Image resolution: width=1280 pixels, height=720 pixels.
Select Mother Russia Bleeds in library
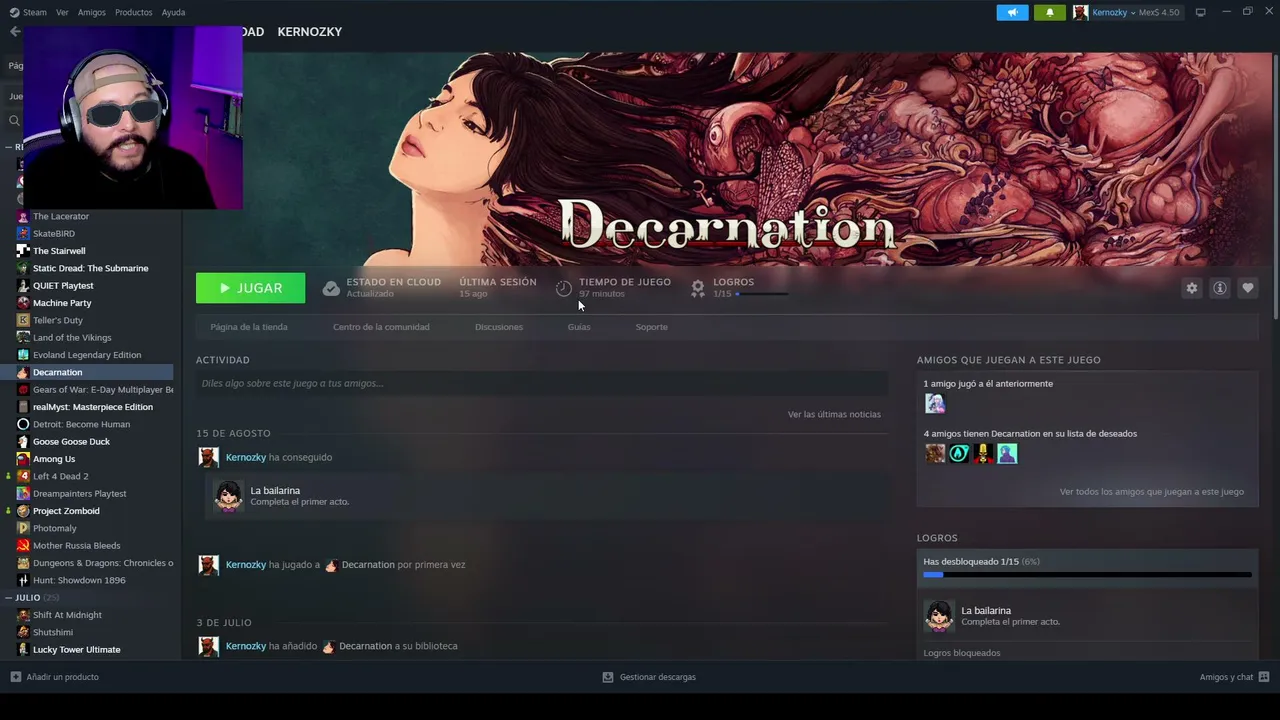coord(76,546)
